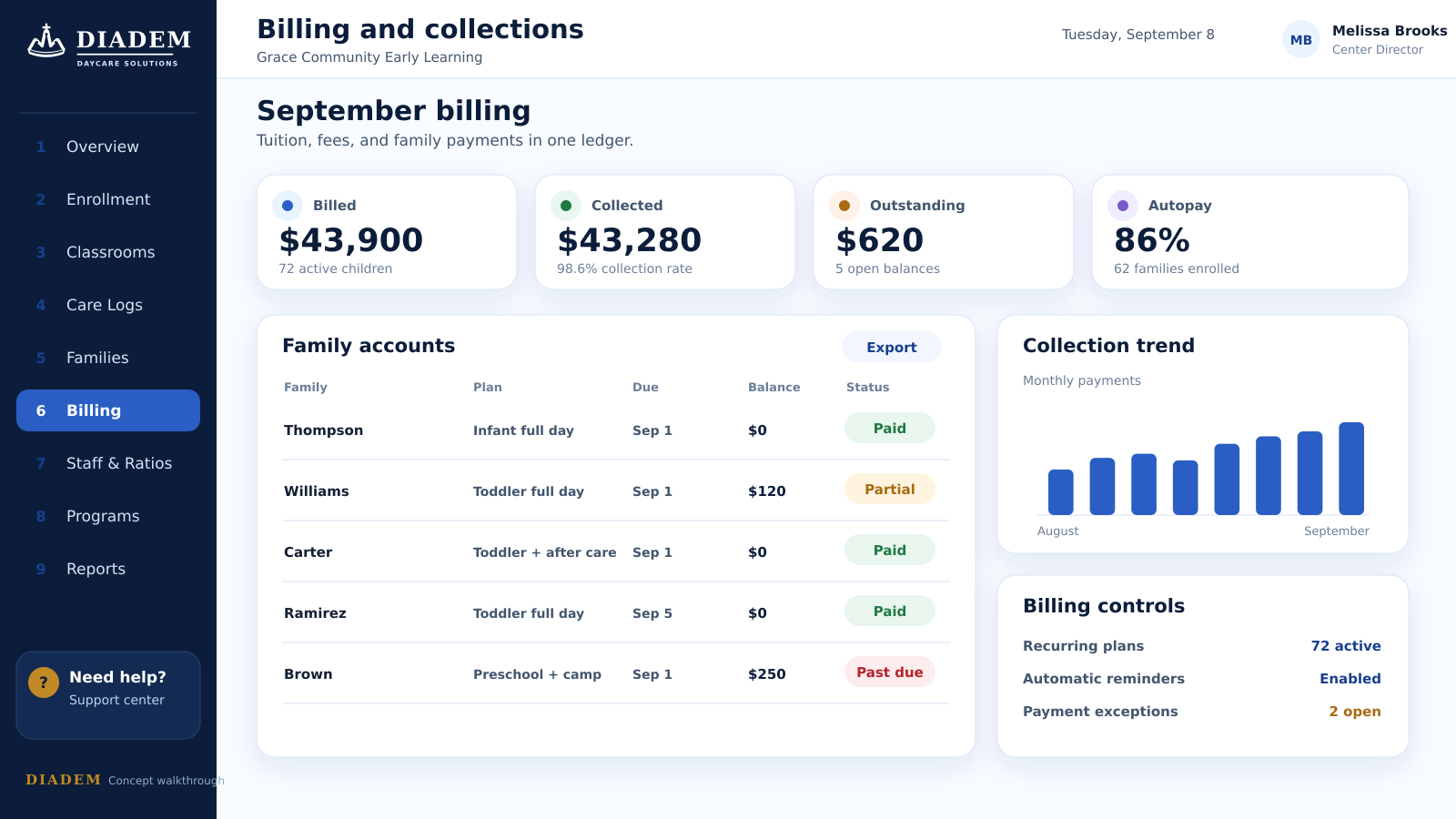
Task: Open the Overview page
Action: (108, 147)
